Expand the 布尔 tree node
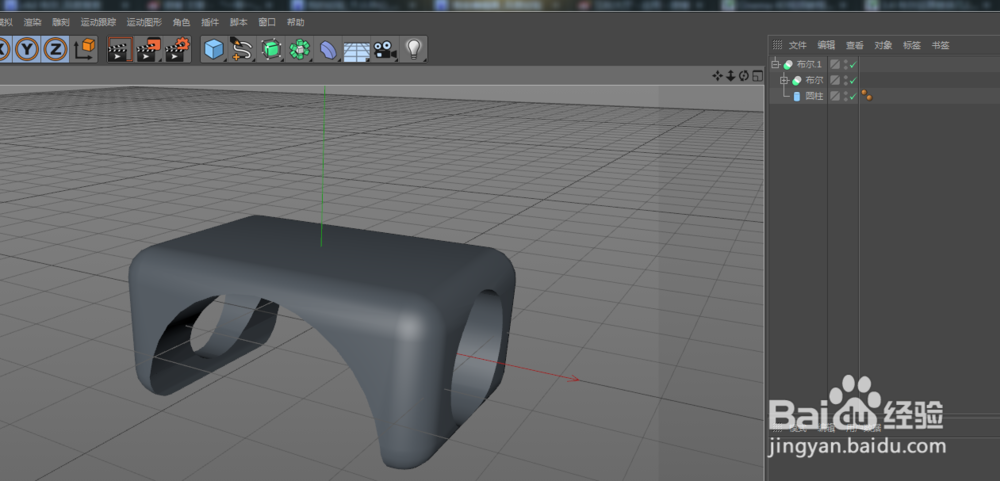Screen dimensions: 1000x481 point(784,80)
